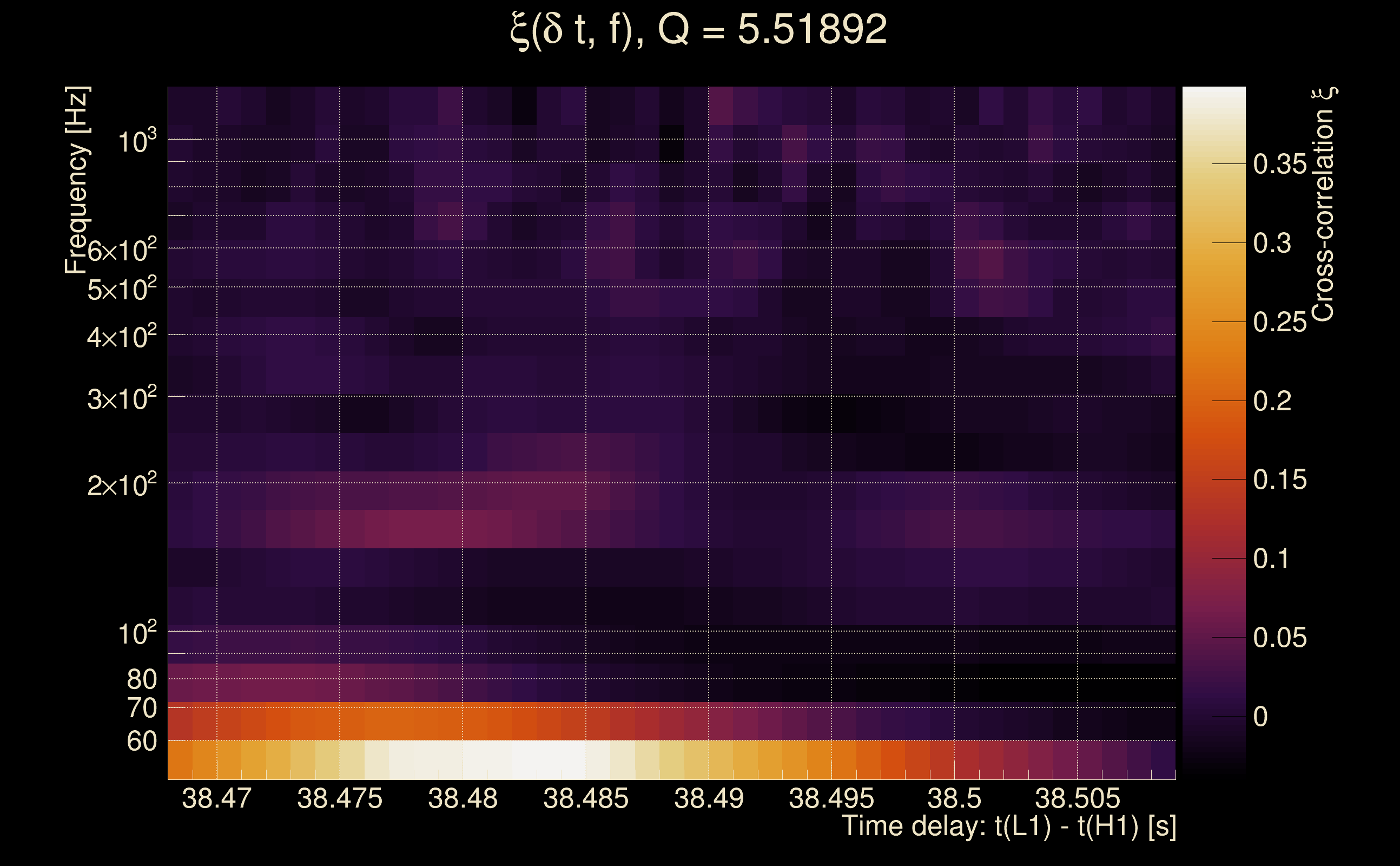
Task: Click the 0.35 label on the colorbar
Action: click(x=1280, y=165)
